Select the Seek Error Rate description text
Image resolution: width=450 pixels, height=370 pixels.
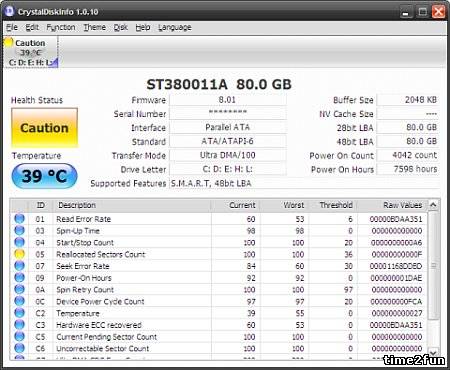point(83,266)
